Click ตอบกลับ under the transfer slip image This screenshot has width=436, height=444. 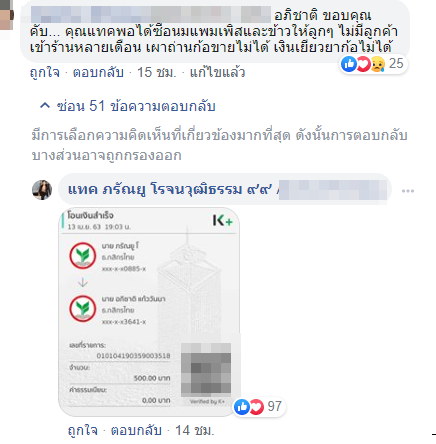(x=136, y=430)
